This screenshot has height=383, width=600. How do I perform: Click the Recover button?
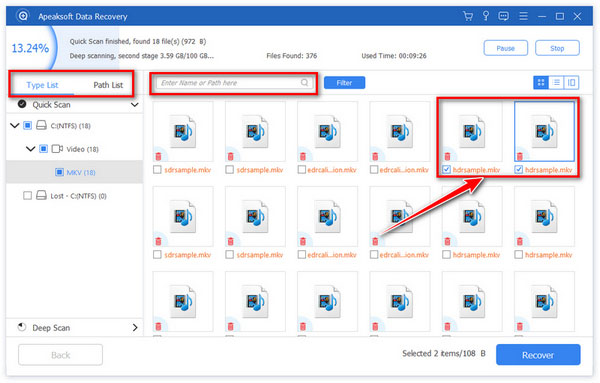tap(538, 355)
